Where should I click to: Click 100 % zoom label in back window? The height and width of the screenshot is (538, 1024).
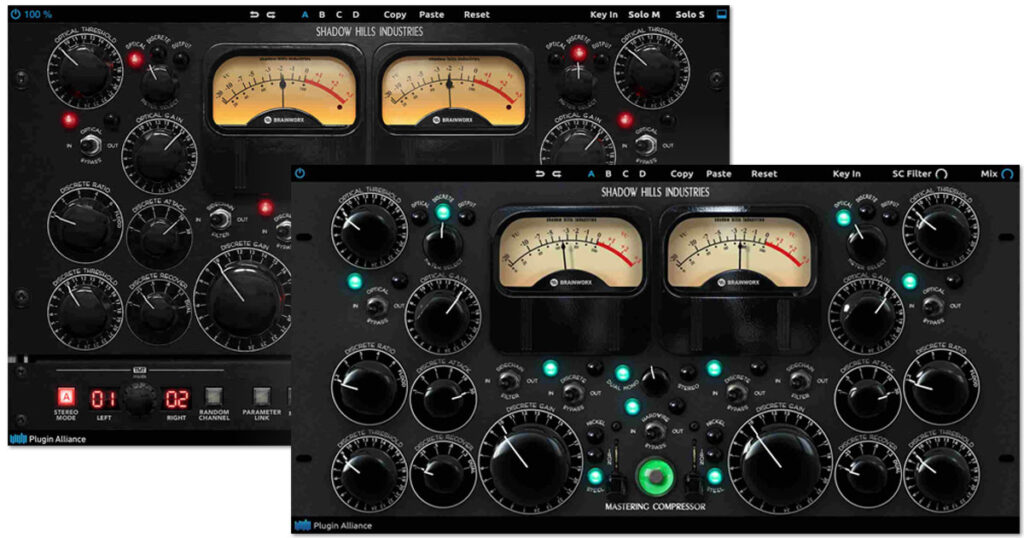[38, 14]
